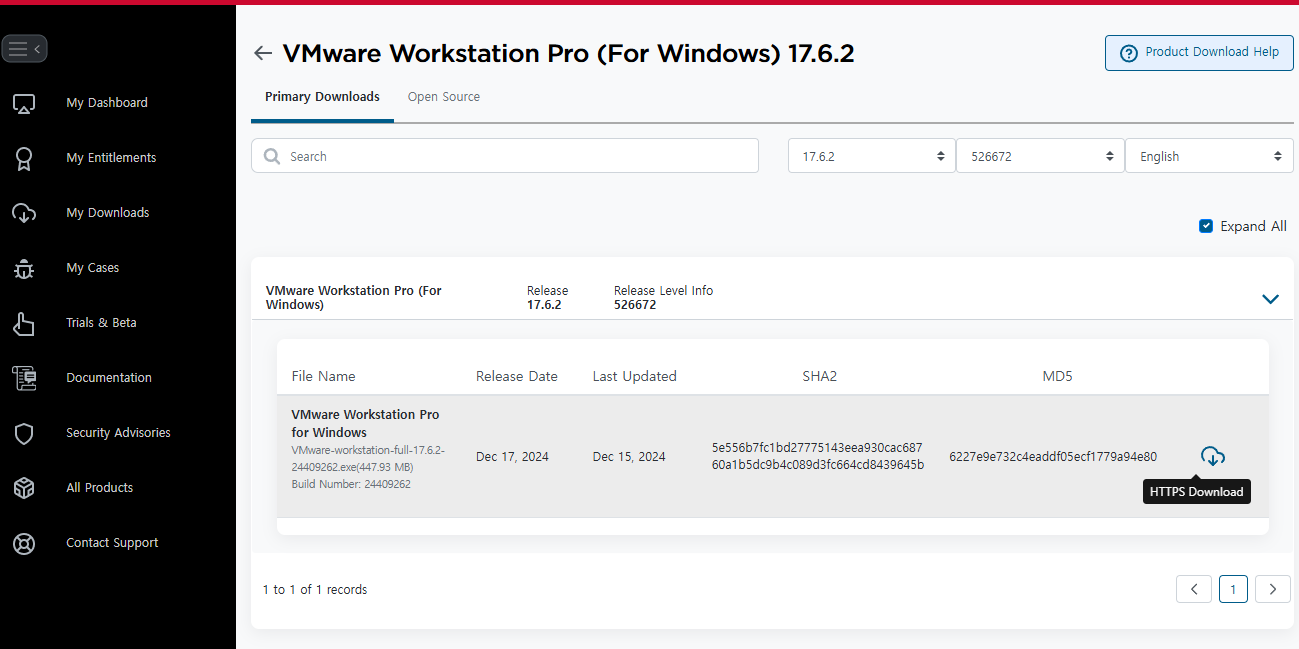Screen dimensions: 1299x649
Task: Click the SHA2 column header
Action: tap(819, 376)
